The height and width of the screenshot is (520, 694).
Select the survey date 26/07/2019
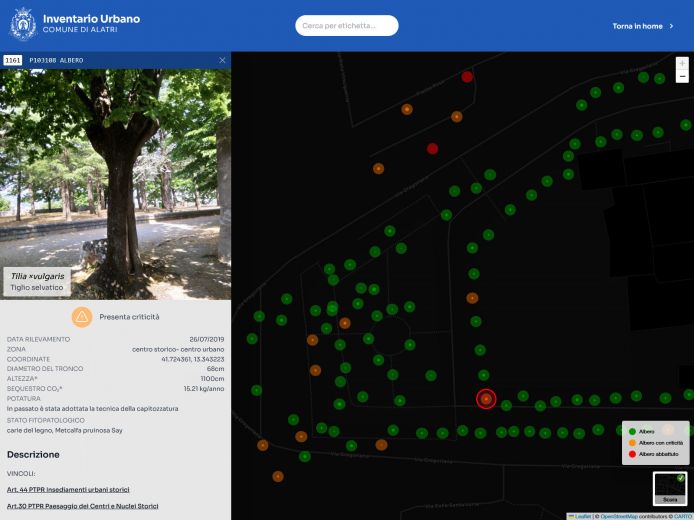tap(207, 339)
